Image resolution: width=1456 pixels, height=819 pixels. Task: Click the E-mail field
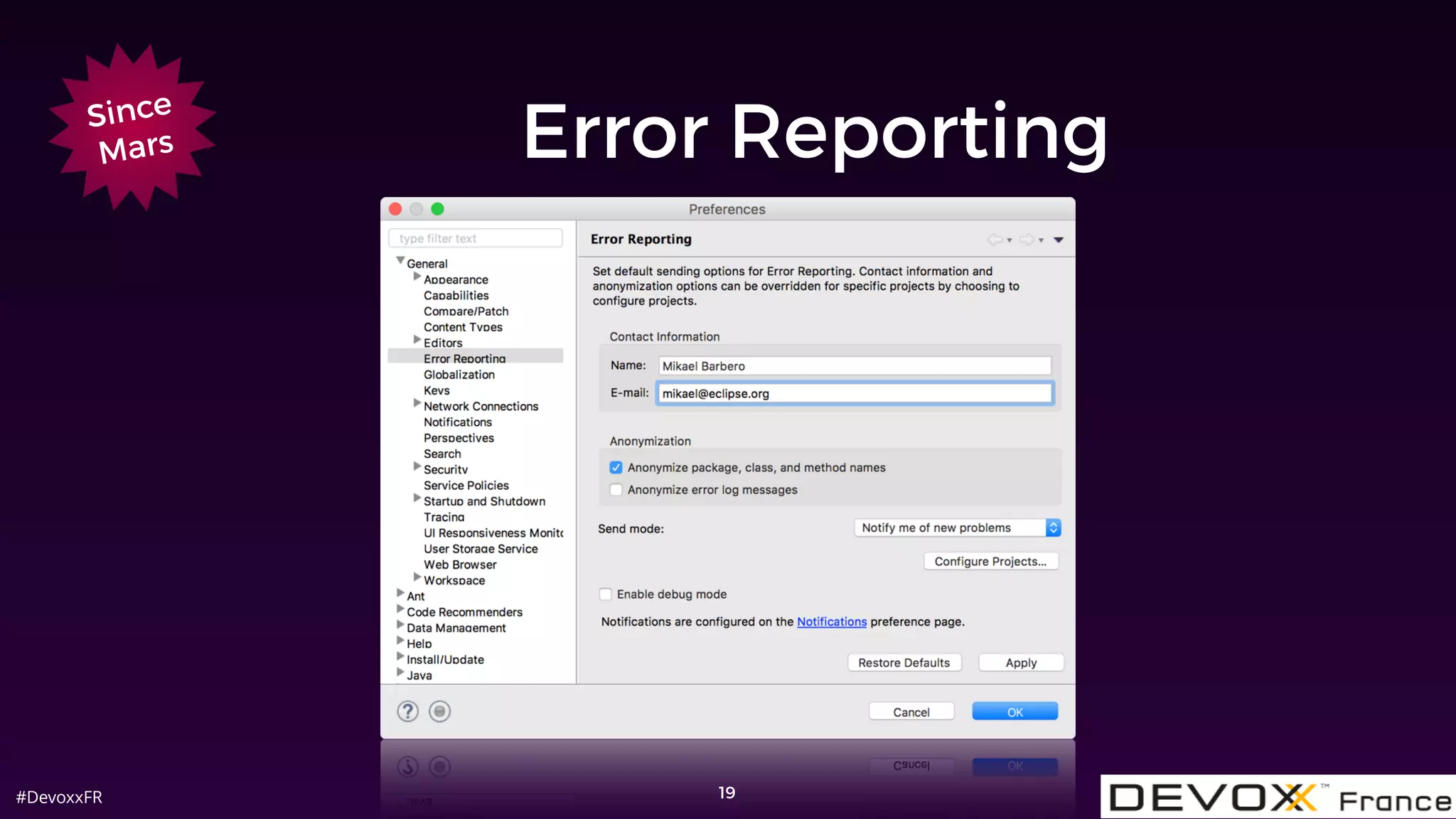click(855, 393)
